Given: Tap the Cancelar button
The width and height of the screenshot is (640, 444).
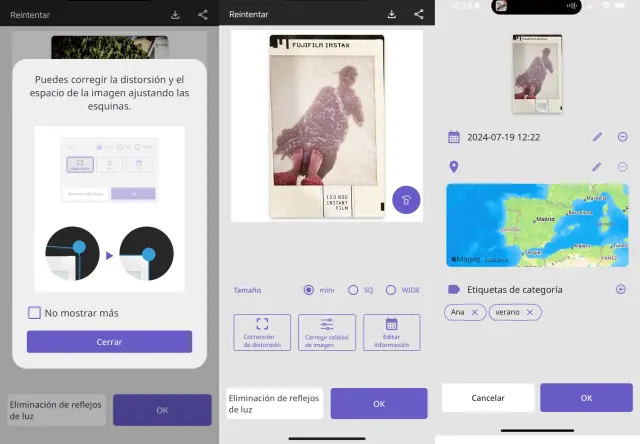Looking at the screenshot, I should pyautogui.click(x=488, y=397).
